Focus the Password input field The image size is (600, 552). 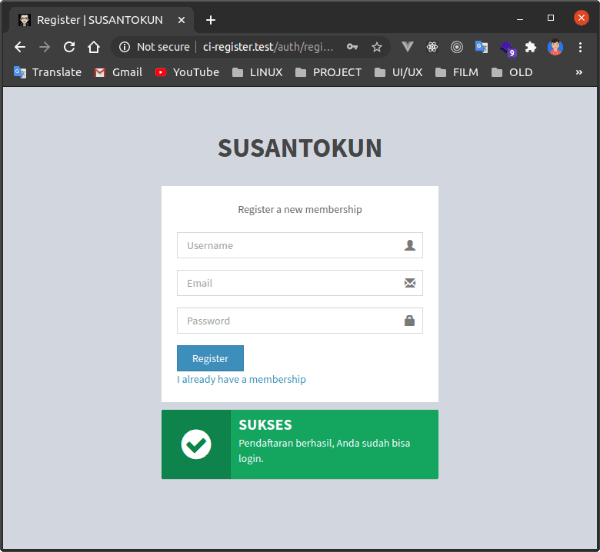click(x=300, y=321)
